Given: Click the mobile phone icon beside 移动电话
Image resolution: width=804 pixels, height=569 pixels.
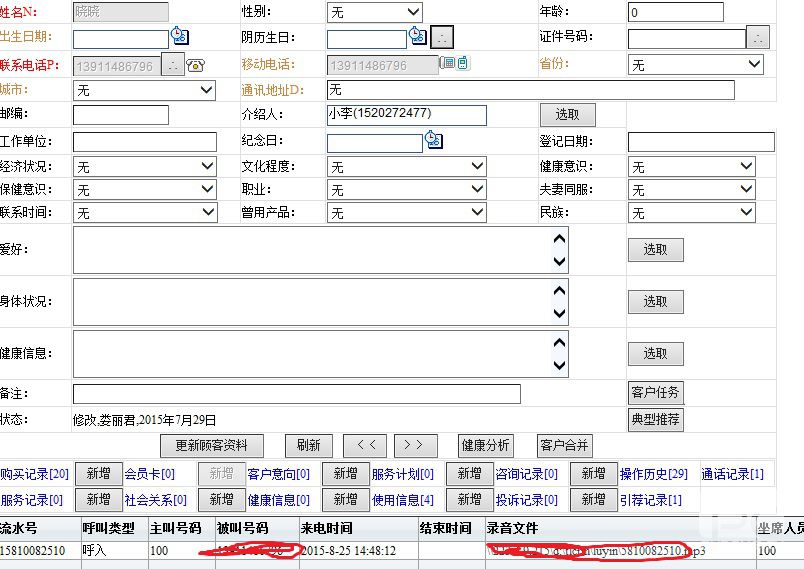Looking at the screenshot, I should click(x=455, y=64).
